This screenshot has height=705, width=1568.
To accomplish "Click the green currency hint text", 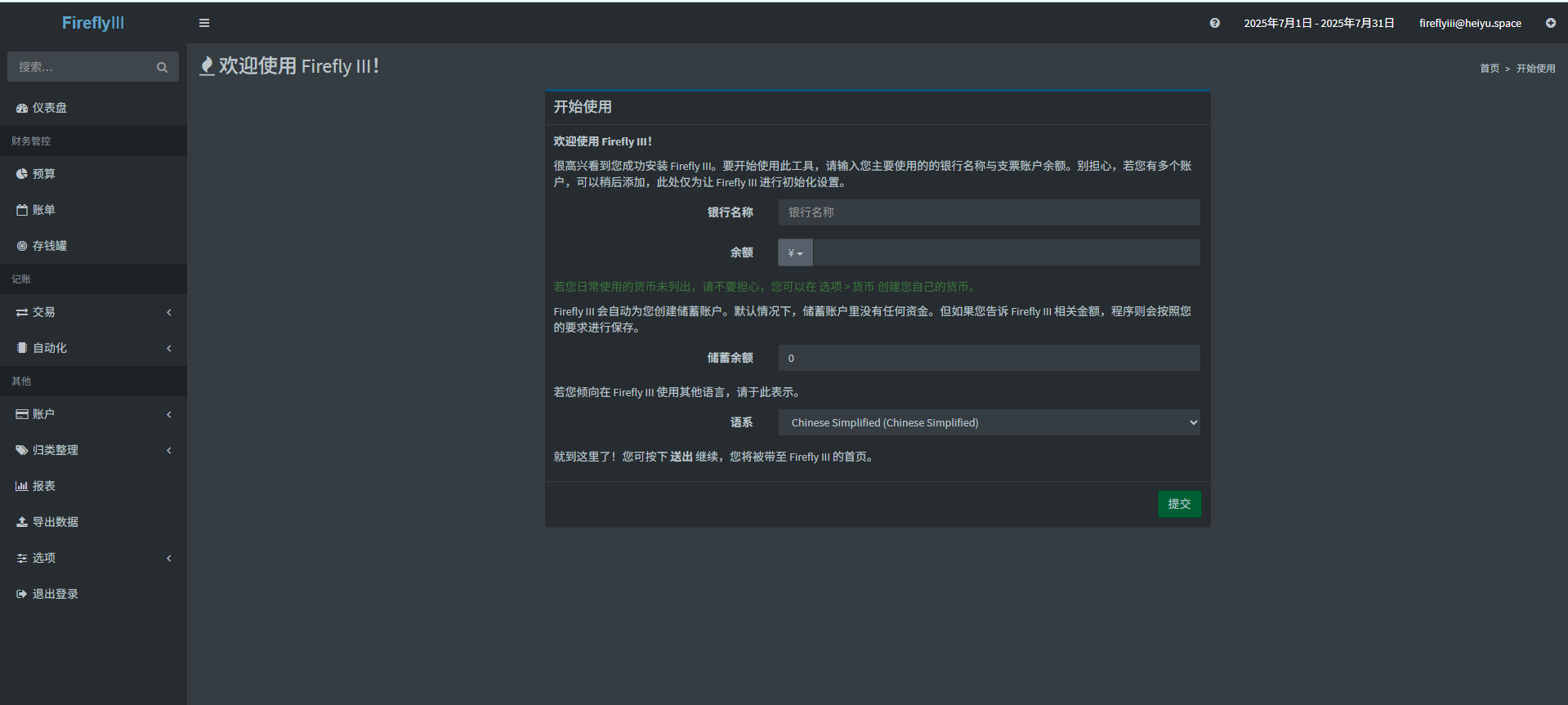I will click(x=766, y=287).
